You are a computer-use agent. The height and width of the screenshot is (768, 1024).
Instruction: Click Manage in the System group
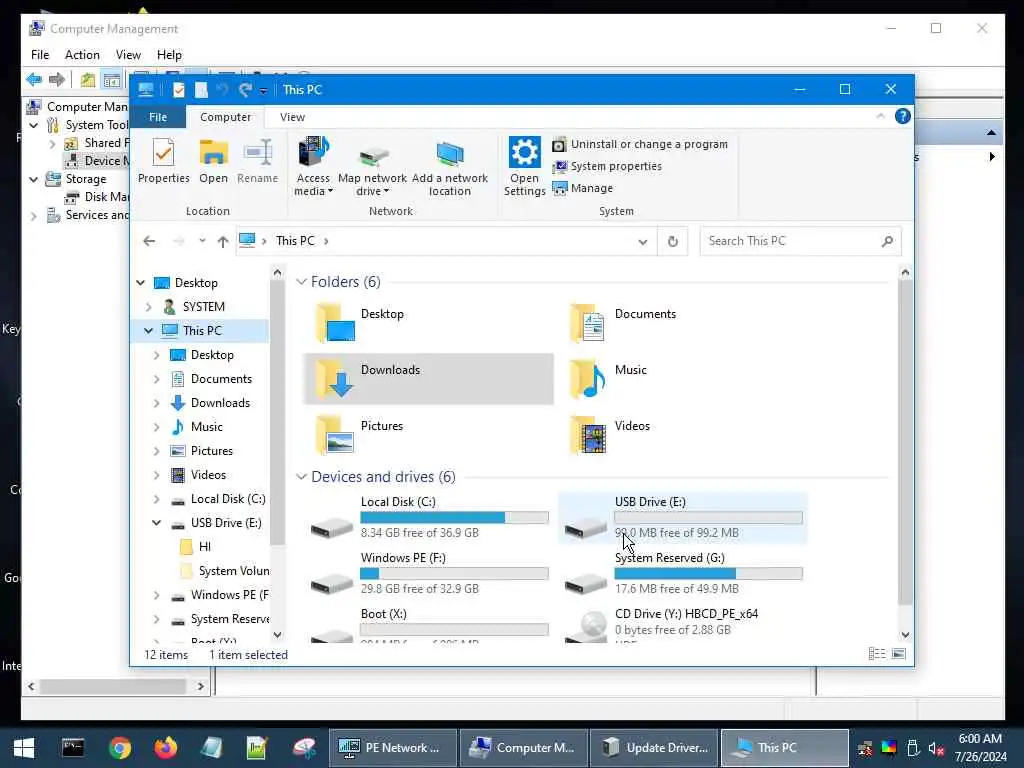click(x=583, y=188)
